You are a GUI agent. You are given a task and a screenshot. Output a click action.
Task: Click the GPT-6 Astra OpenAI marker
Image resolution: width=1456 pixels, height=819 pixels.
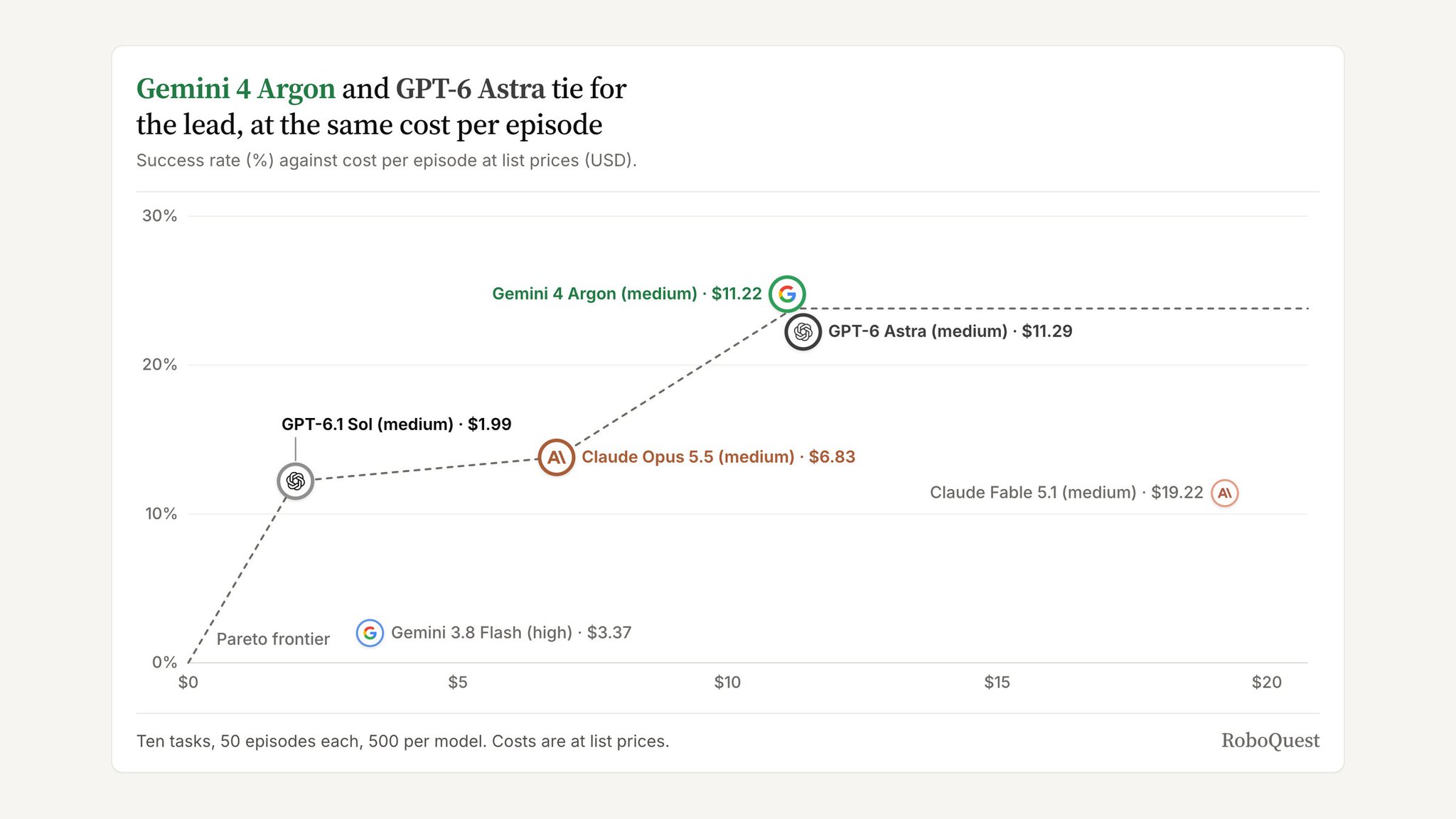803,331
